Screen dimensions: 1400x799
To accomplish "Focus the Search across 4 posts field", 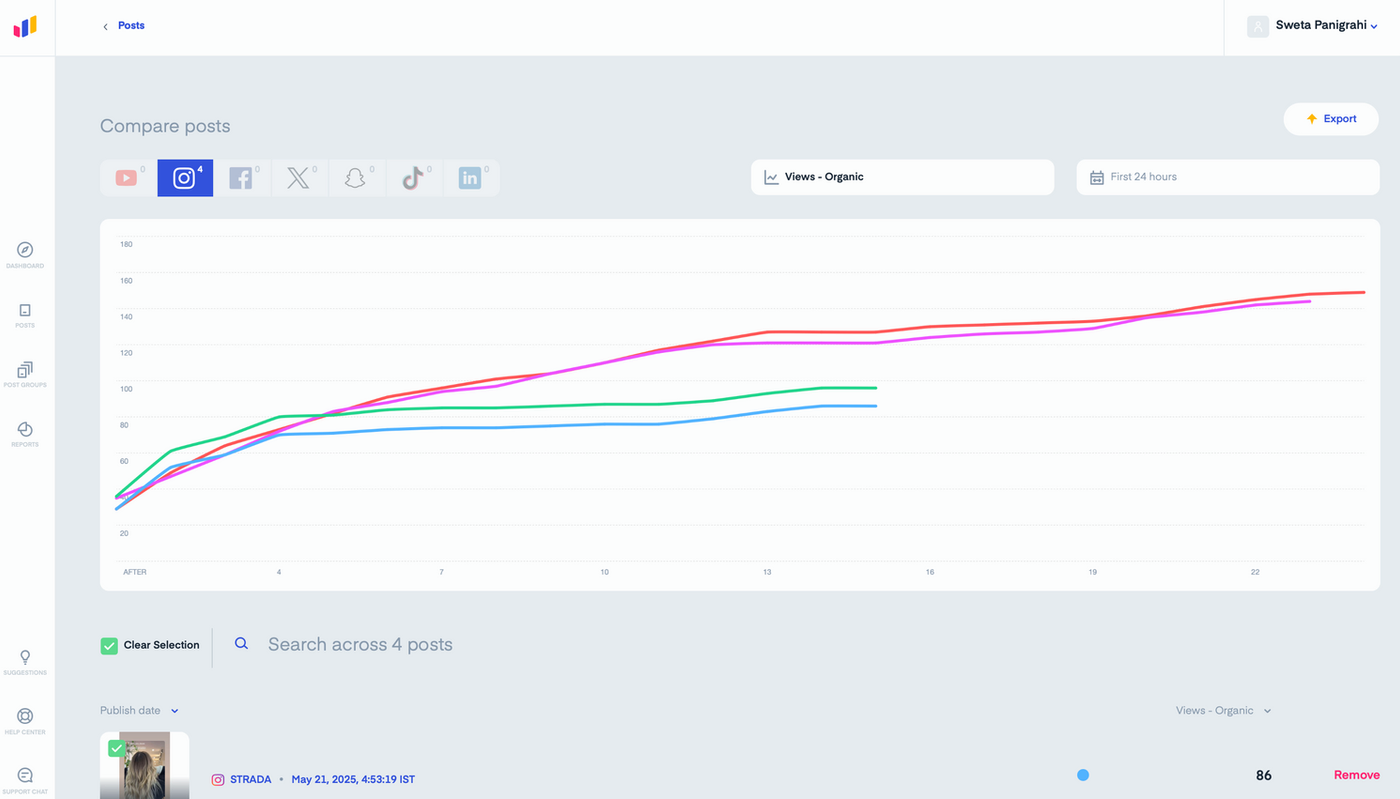I will pyautogui.click(x=360, y=645).
